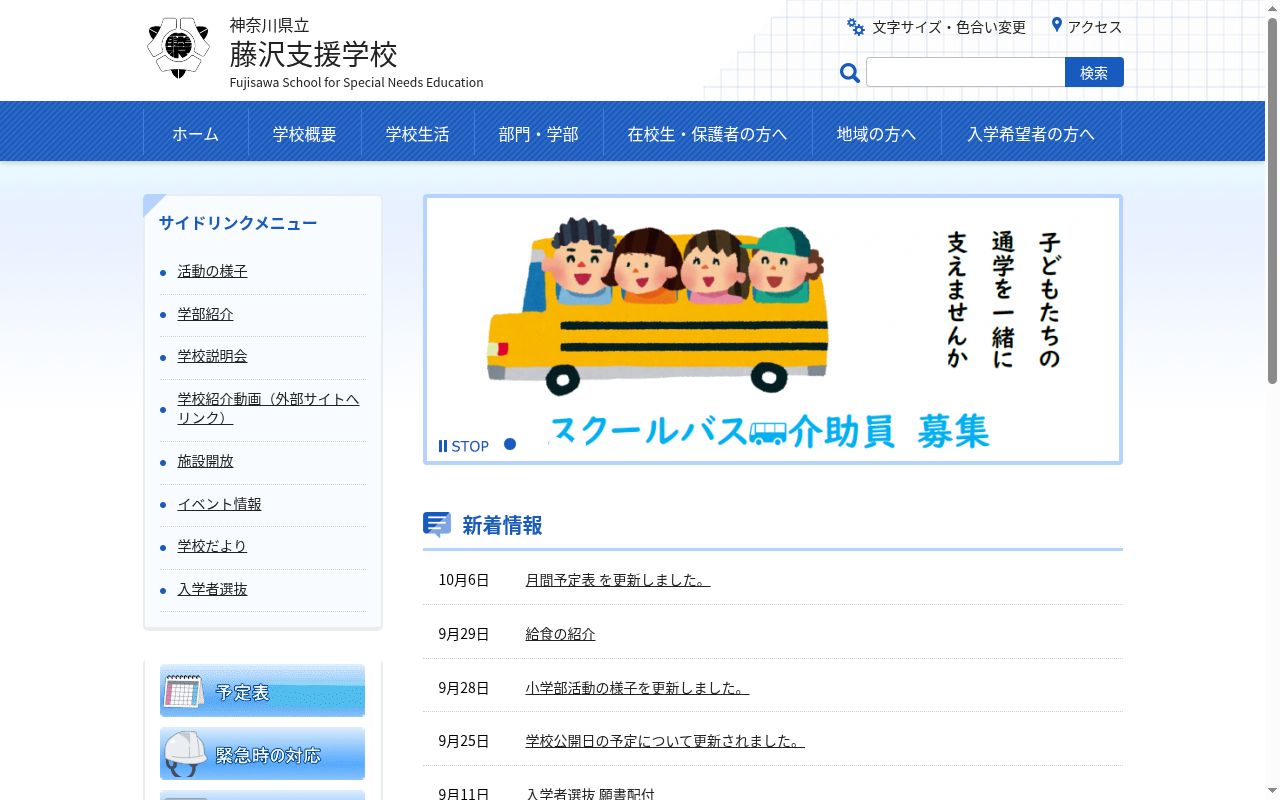The image size is (1280, 800).
Task: Open 活動の様子 sidebar link
Action: (213, 271)
